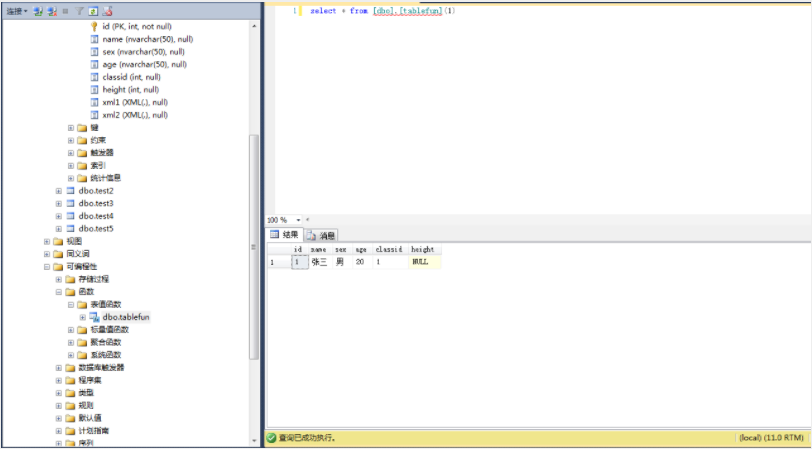The image size is (812, 449).
Task: Click in the SQL query editor line
Action: click(x=383, y=11)
